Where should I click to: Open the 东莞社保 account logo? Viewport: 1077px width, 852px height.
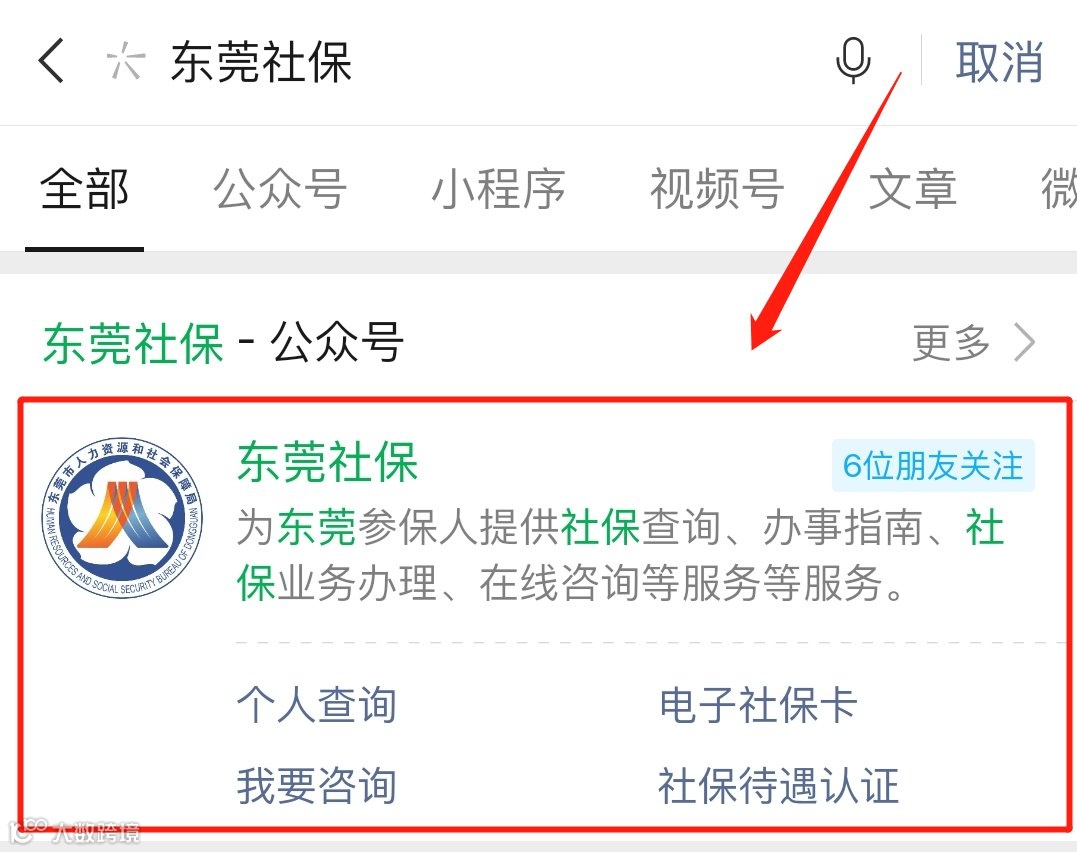[x=122, y=517]
